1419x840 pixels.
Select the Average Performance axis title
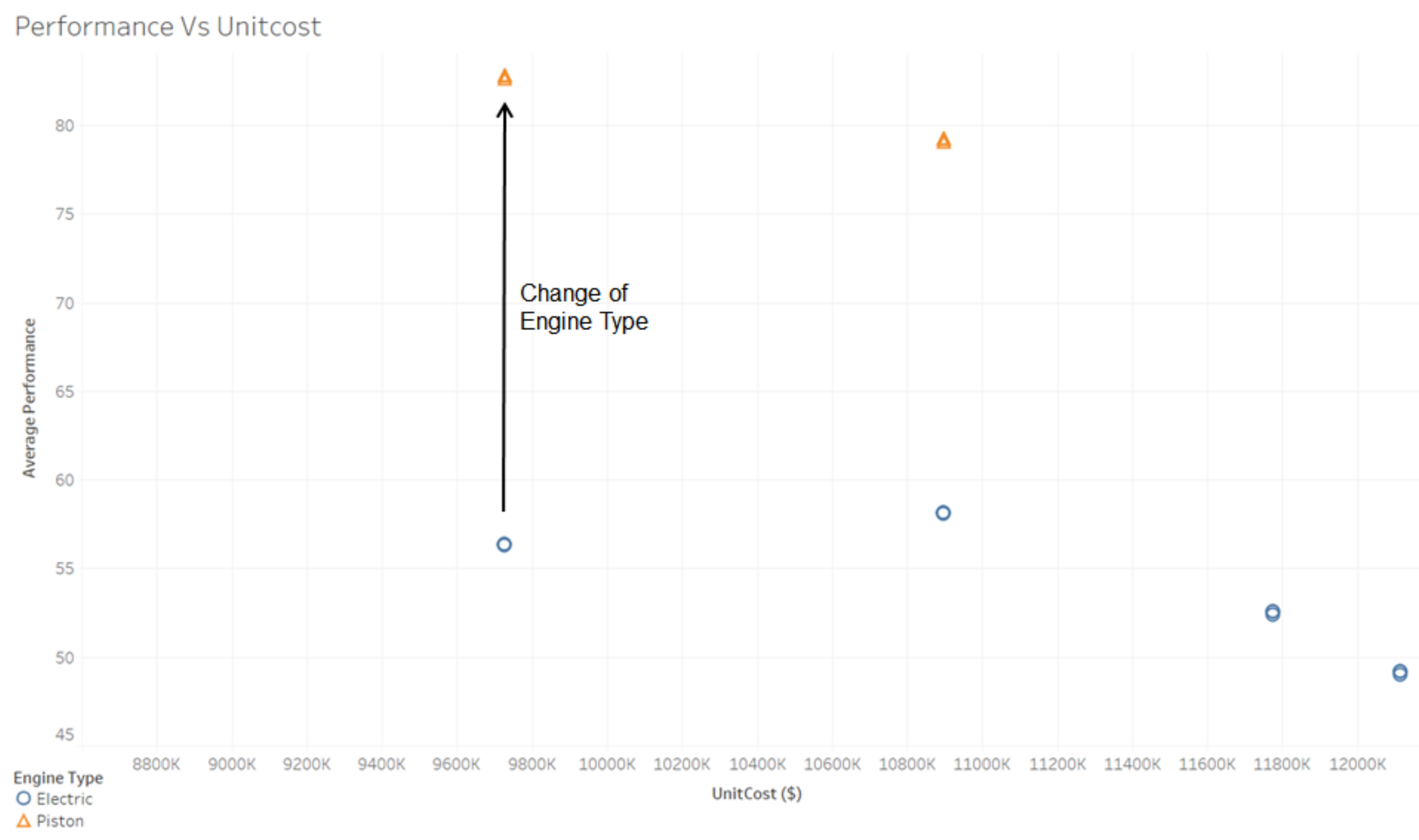click(x=29, y=398)
